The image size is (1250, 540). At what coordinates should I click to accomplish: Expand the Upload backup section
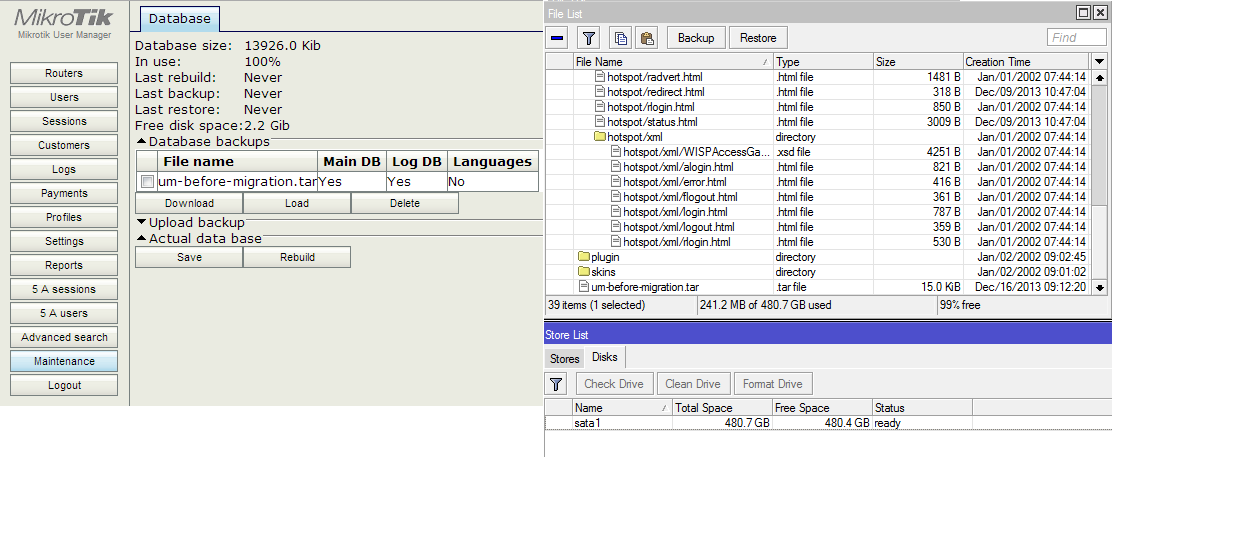point(141,222)
